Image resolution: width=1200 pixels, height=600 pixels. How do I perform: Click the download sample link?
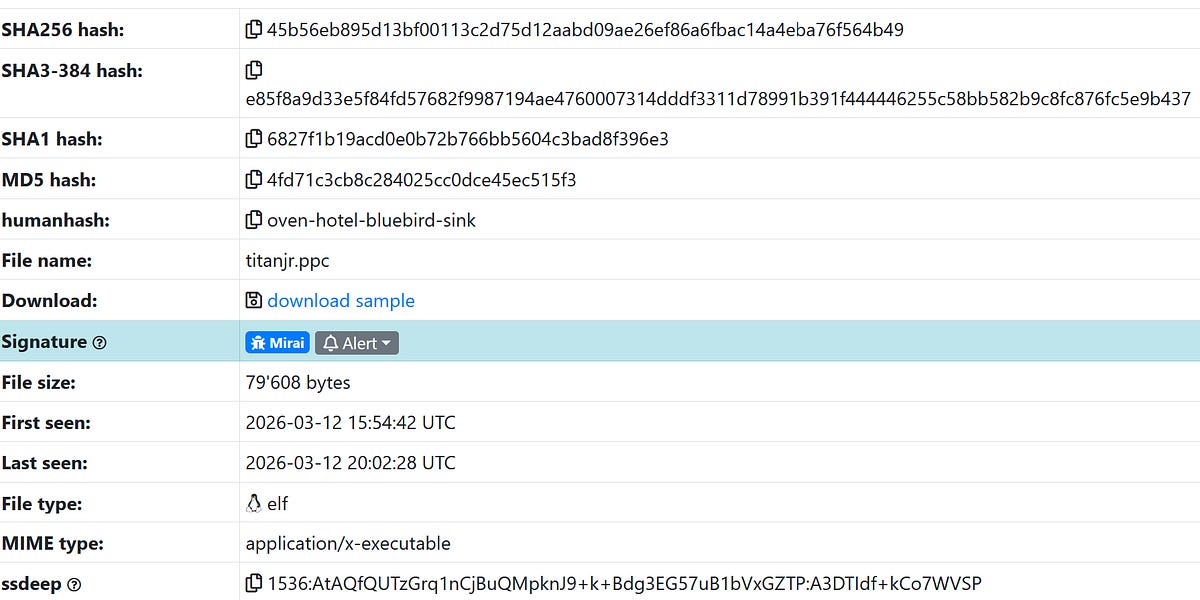click(340, 300)
